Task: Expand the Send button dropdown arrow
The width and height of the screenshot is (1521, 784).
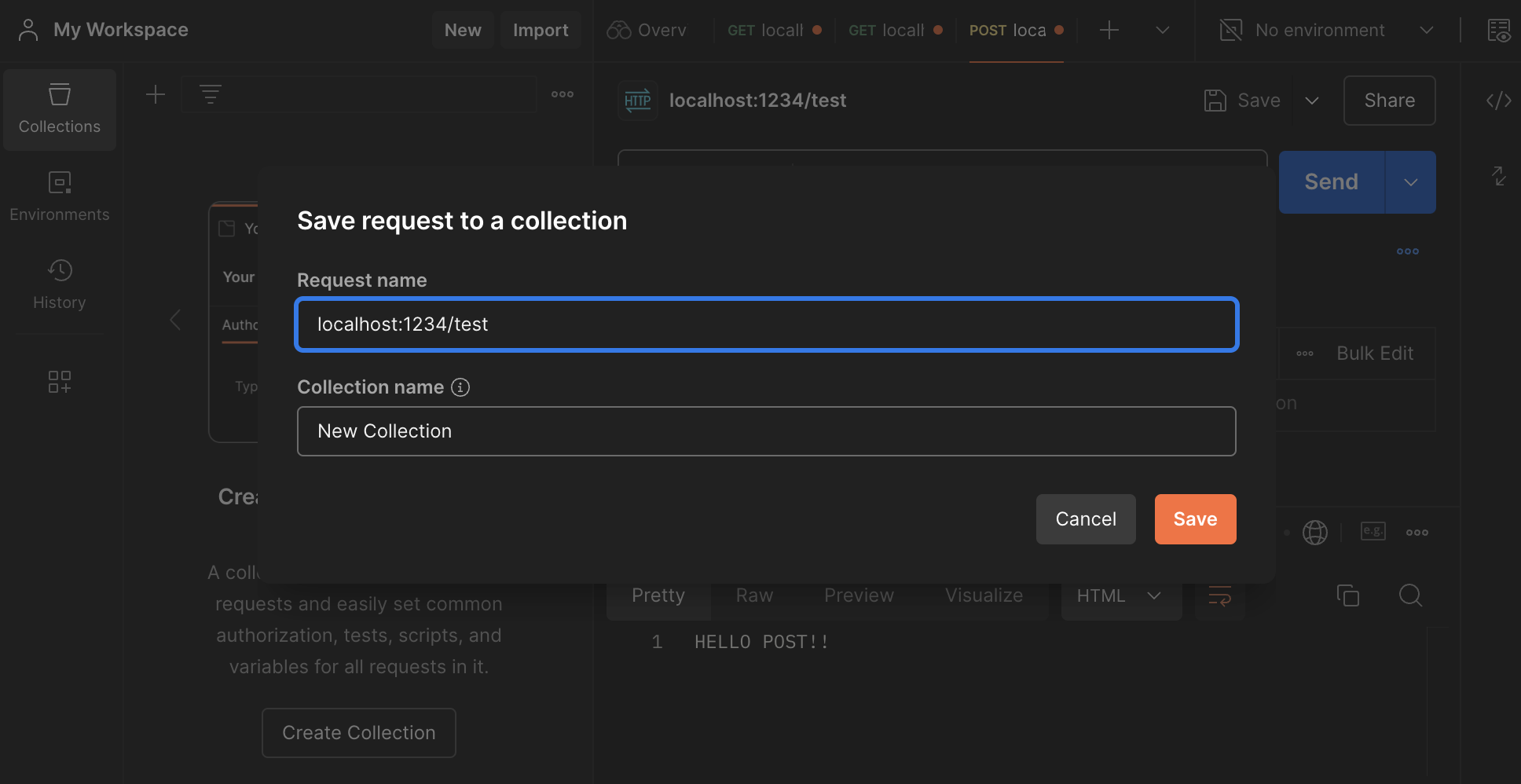Action: pyautogui.click(x=1410, y=182)
